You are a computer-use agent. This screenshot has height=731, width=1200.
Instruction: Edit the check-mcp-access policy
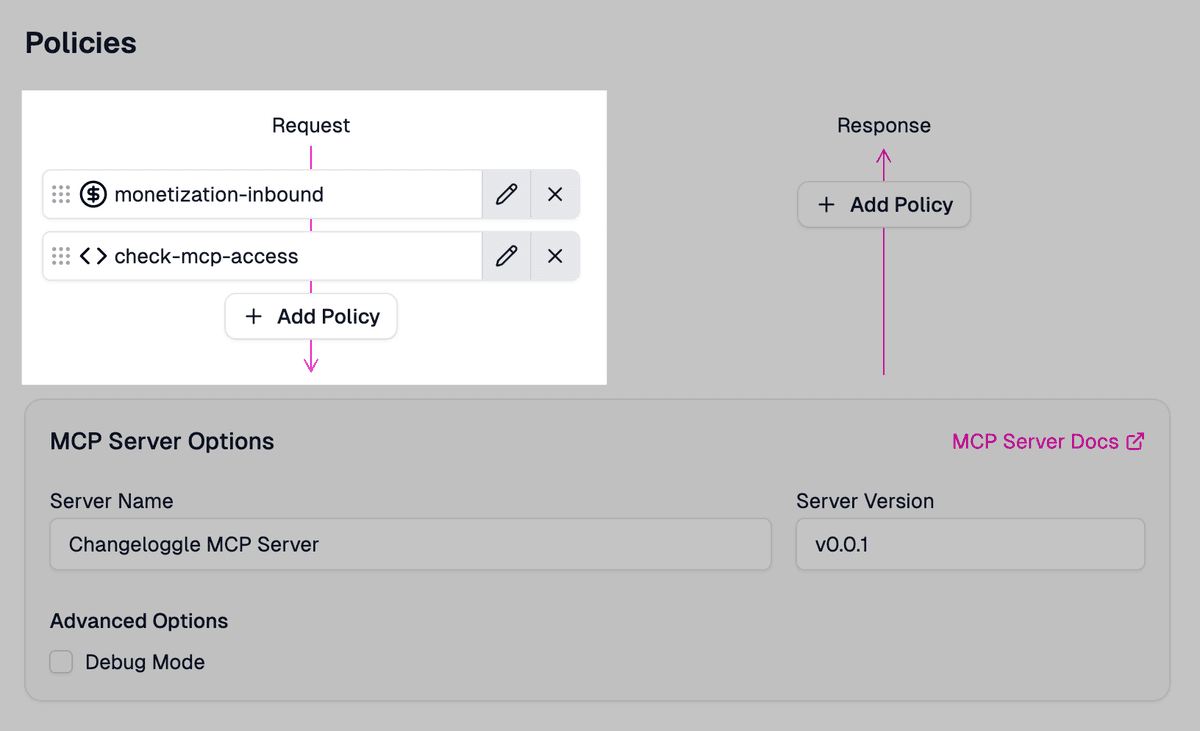click(506, 256)
